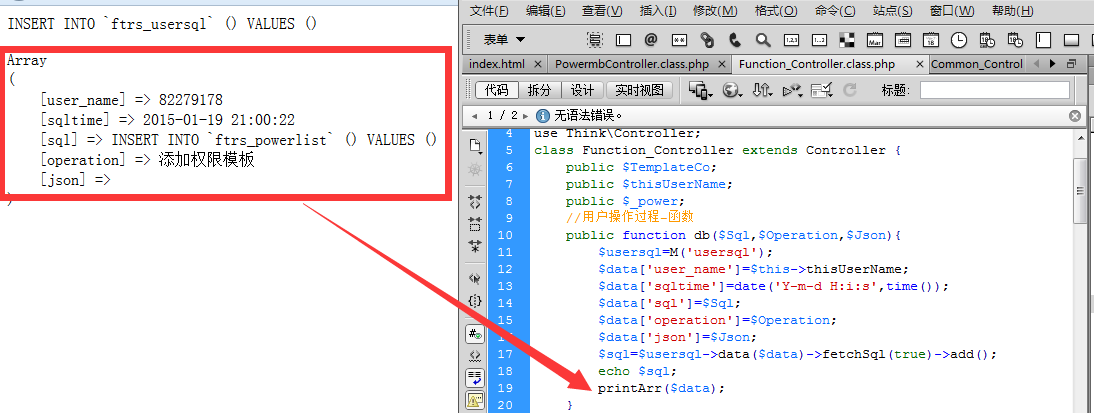Screen dimensions: 1094x413
Task: Open the 窗口(W) menu
Action: click(952, 10)
